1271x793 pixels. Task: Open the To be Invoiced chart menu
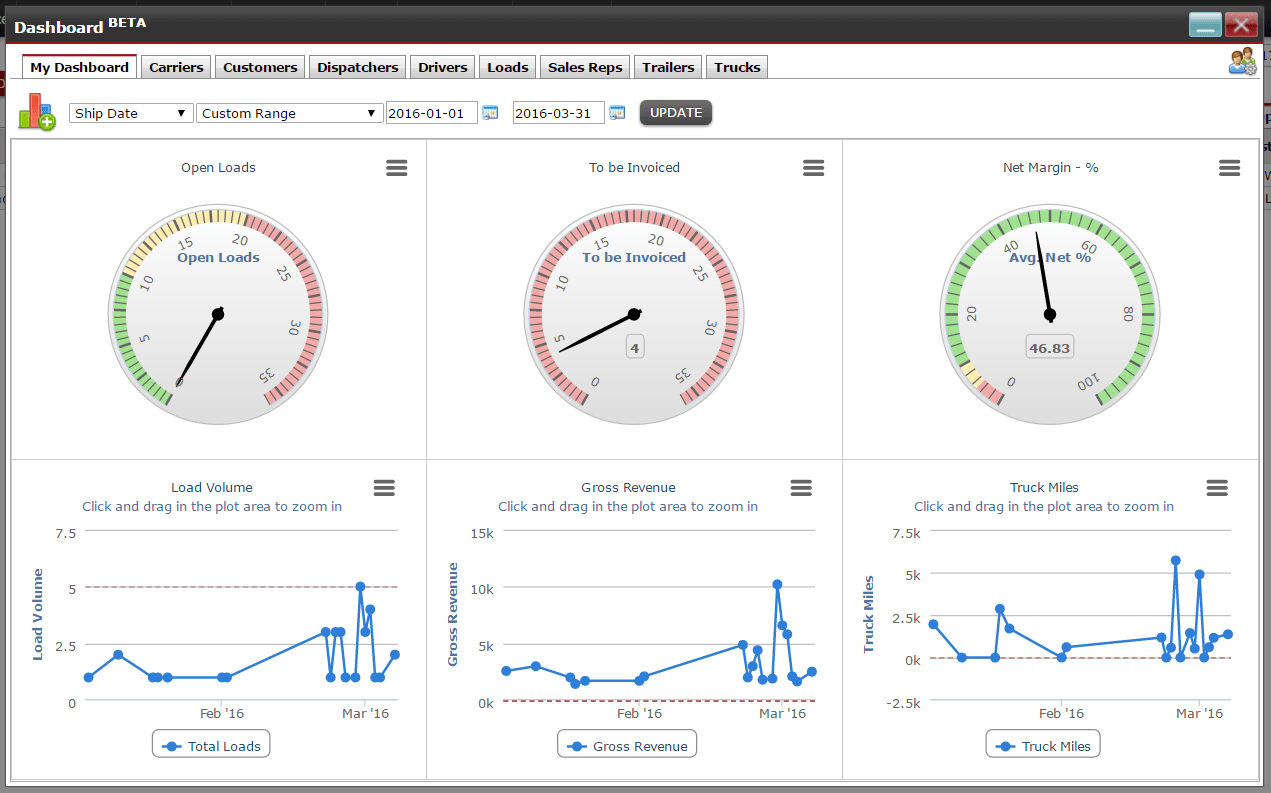[x=813, y=168]
